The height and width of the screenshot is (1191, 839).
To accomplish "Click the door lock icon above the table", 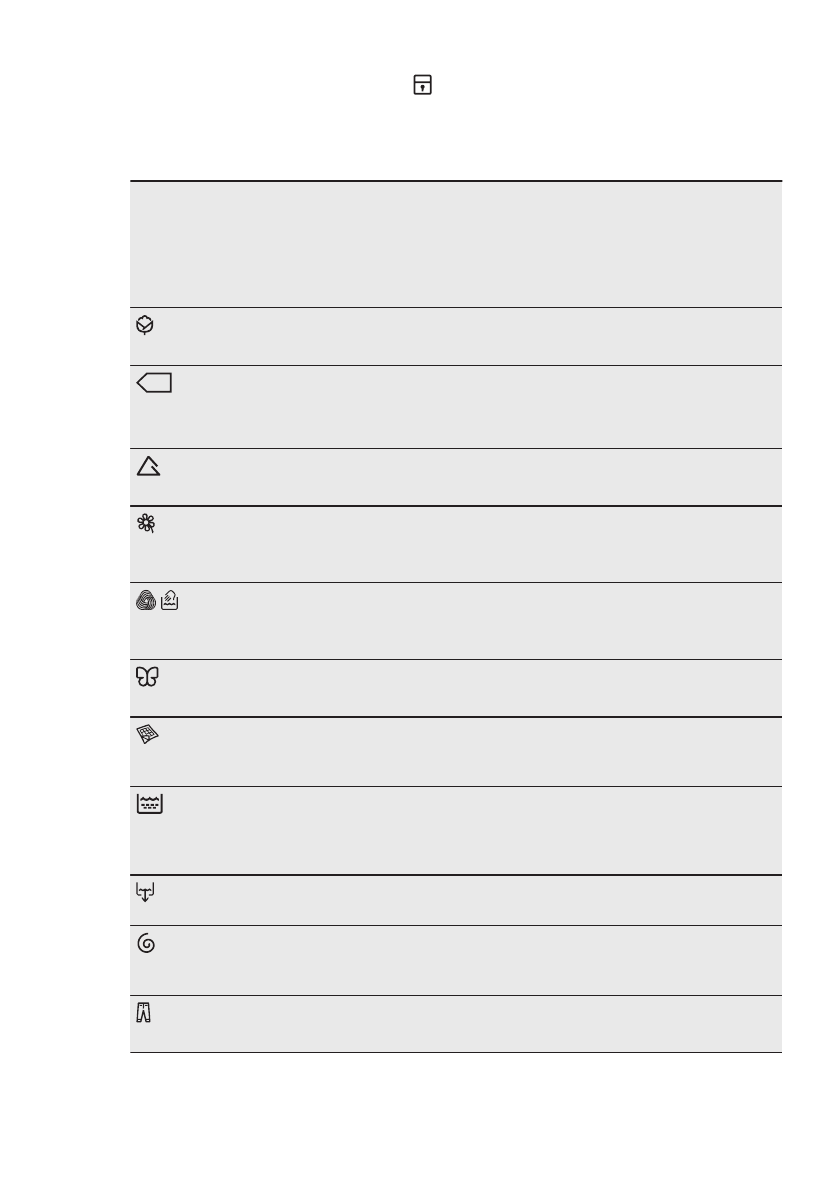I will tap(423, 87).
